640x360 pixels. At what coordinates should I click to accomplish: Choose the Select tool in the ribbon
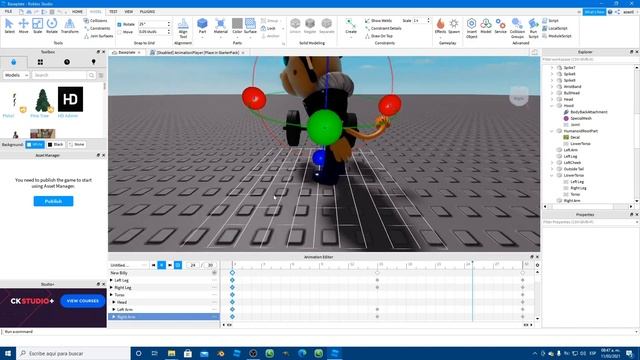[x=9, y=26]
